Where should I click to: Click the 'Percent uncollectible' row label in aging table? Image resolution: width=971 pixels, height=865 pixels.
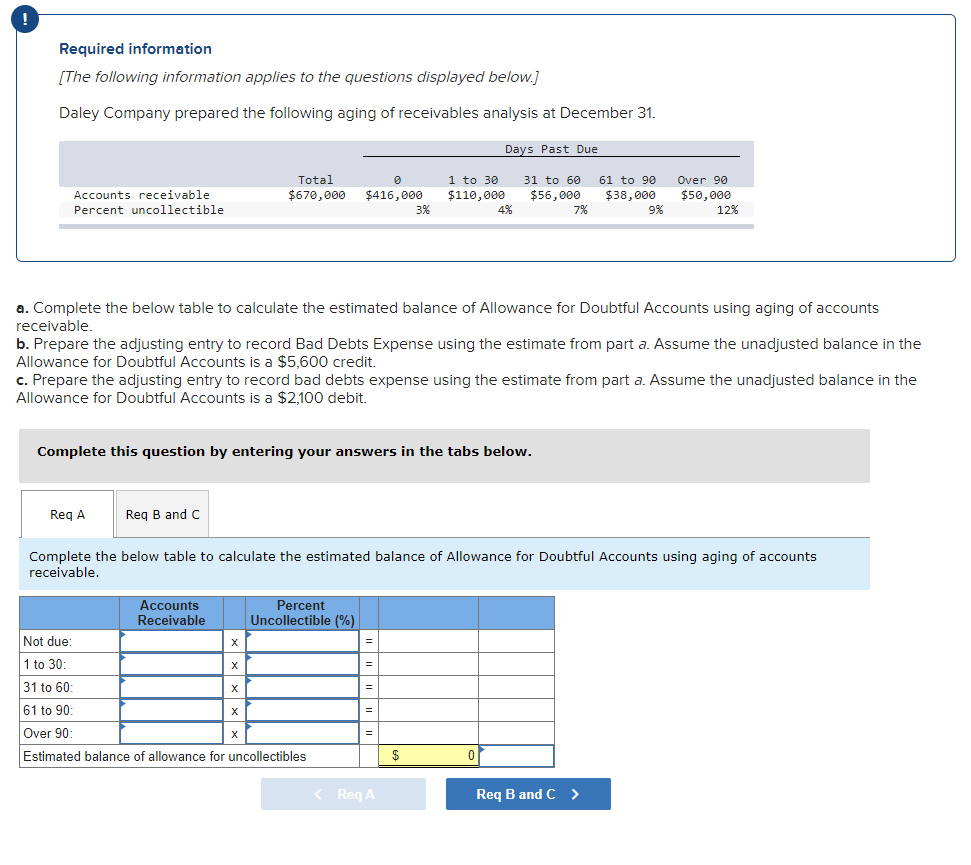149,210
